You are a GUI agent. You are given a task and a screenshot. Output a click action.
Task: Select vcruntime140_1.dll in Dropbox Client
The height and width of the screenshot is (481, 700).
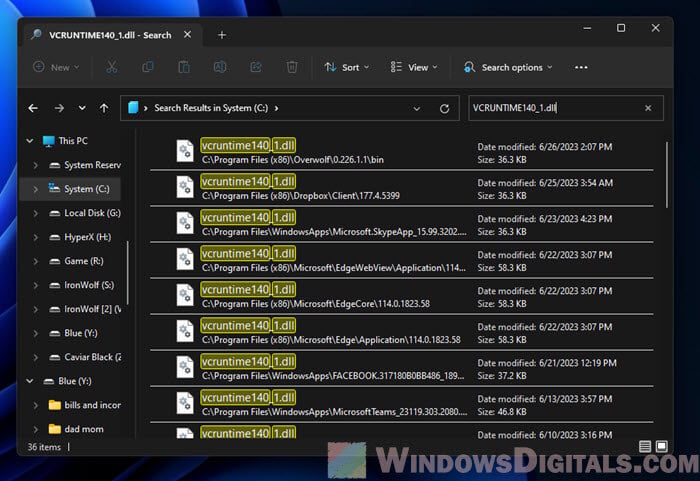(402, 188)
